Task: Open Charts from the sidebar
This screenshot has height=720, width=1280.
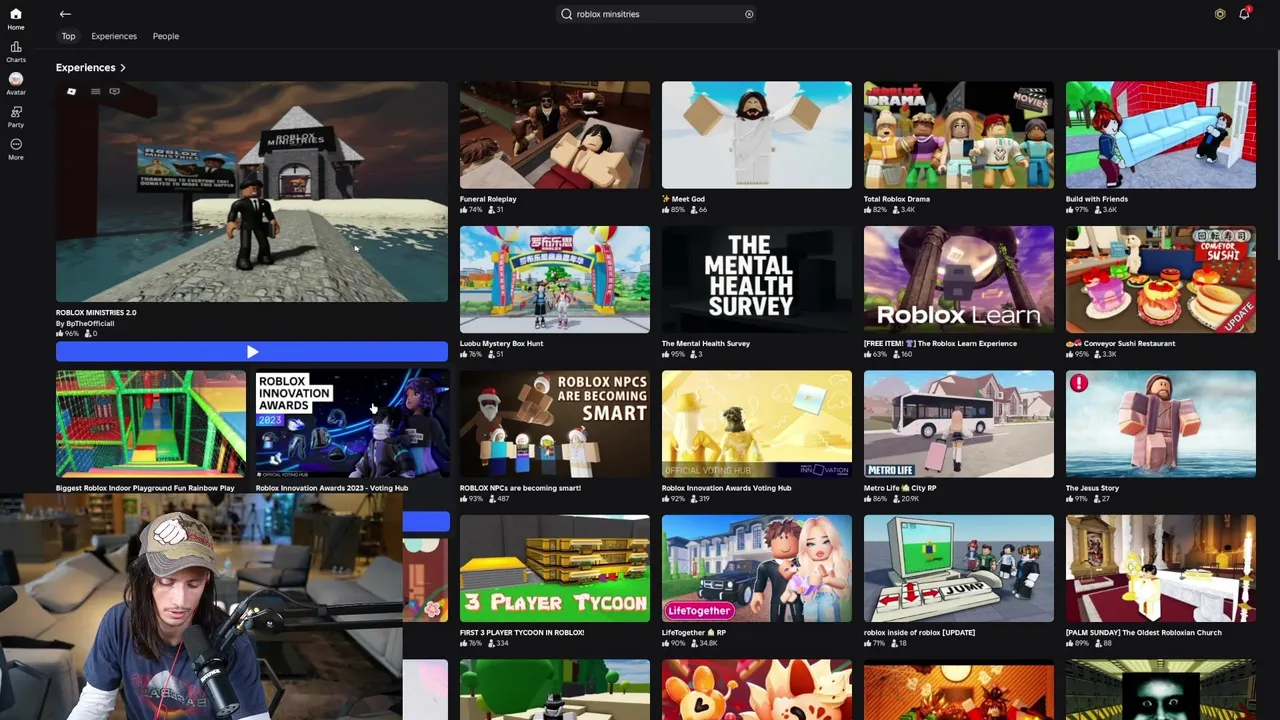Action: 16,52
